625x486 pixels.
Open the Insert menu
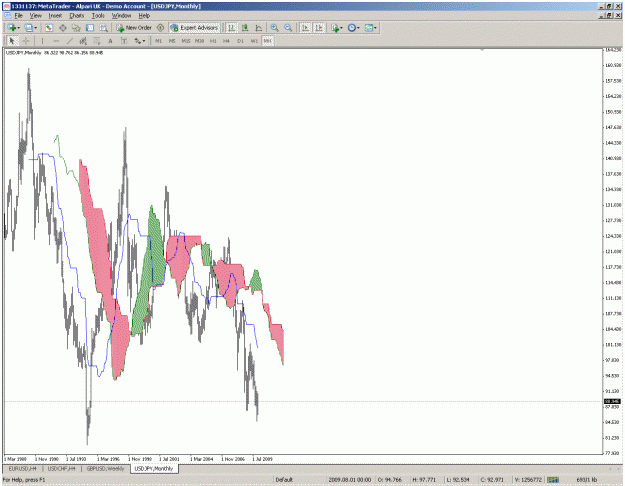55,16
